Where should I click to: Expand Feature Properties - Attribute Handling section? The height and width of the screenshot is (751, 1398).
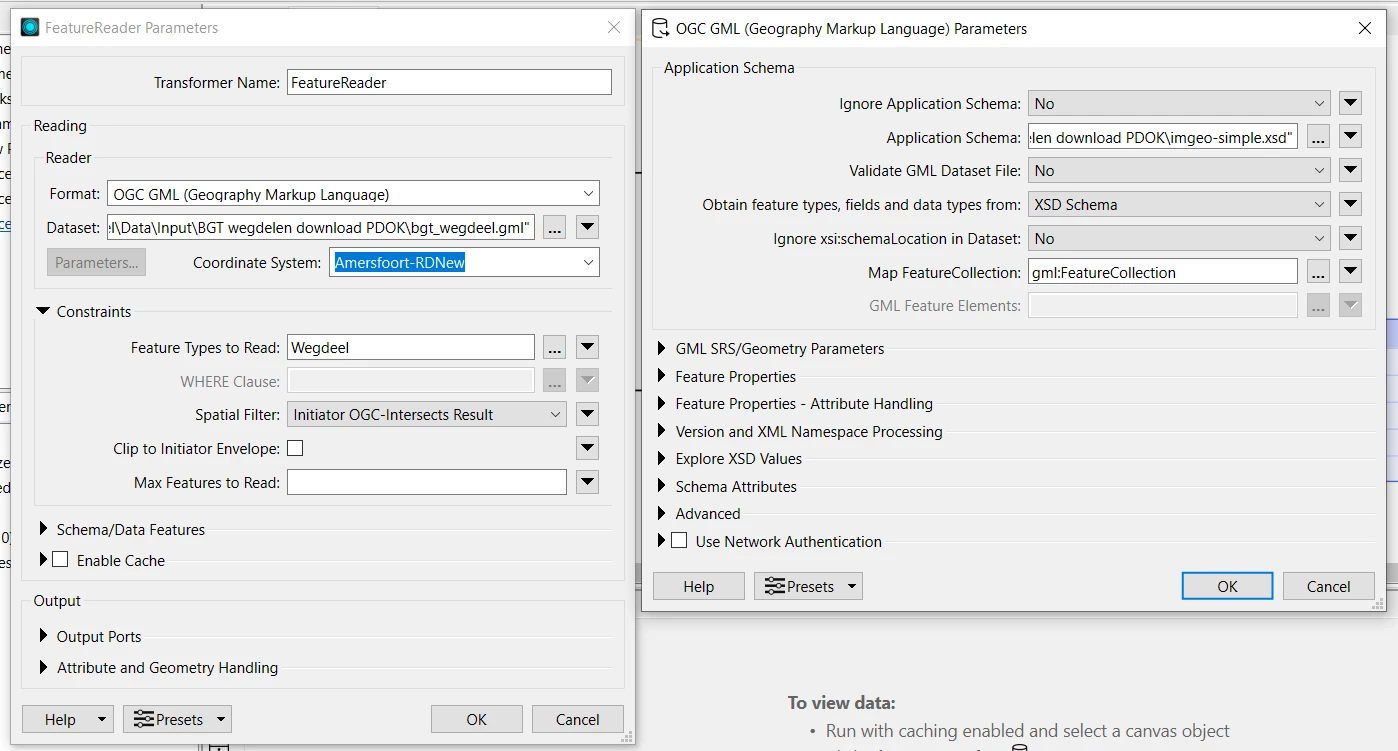[662, 404]
